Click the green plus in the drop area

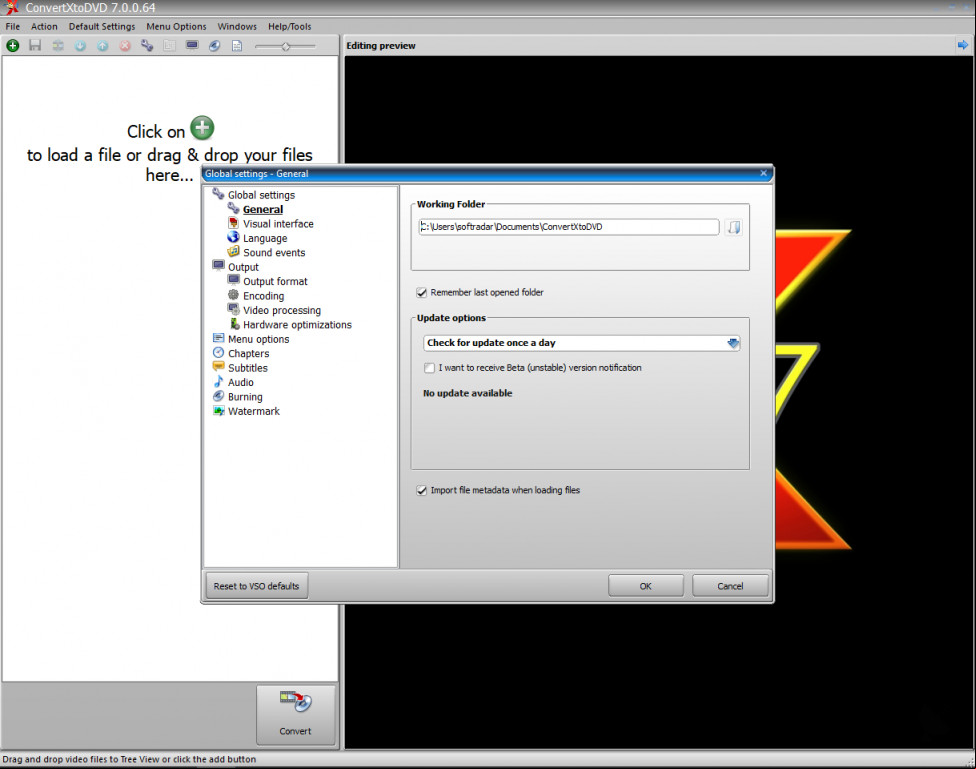202,128
